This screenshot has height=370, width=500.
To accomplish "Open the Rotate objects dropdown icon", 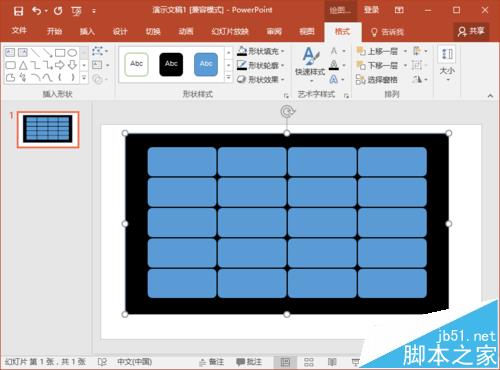I will [x=420, y=79].
